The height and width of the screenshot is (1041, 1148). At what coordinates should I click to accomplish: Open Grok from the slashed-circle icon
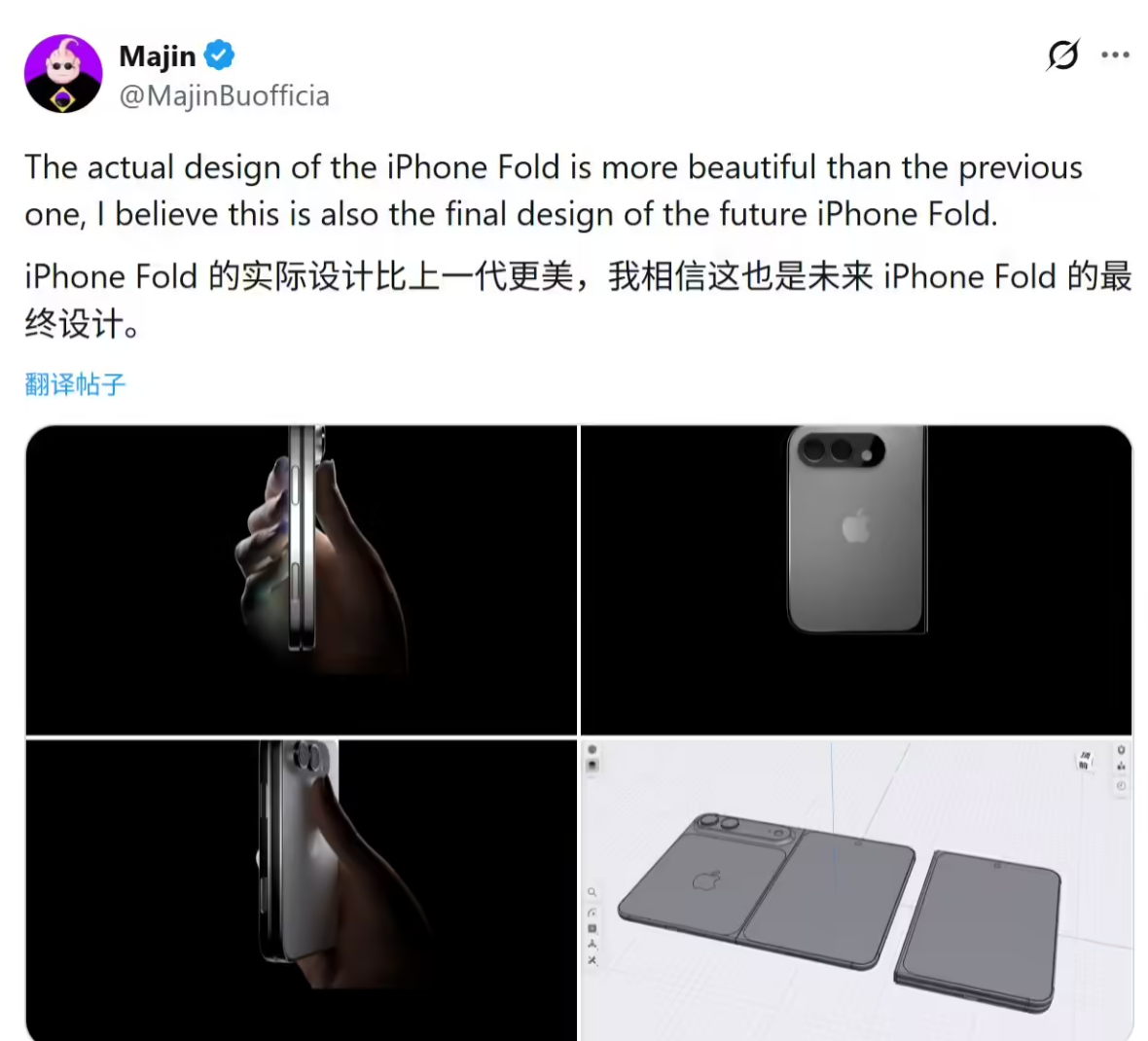1063,54
